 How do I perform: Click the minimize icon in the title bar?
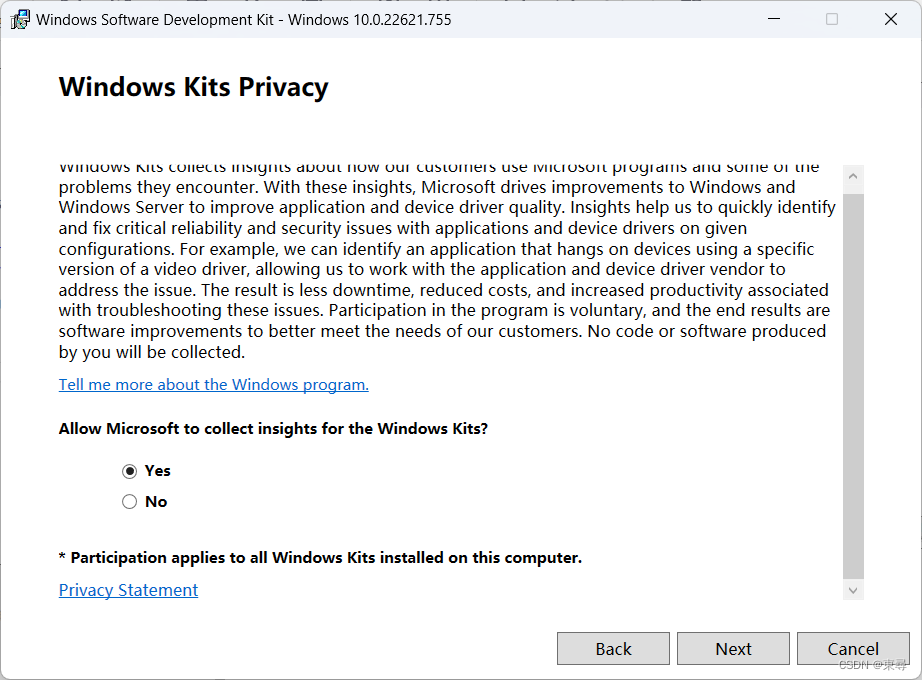pyautogui.click(x=774, y=19)
